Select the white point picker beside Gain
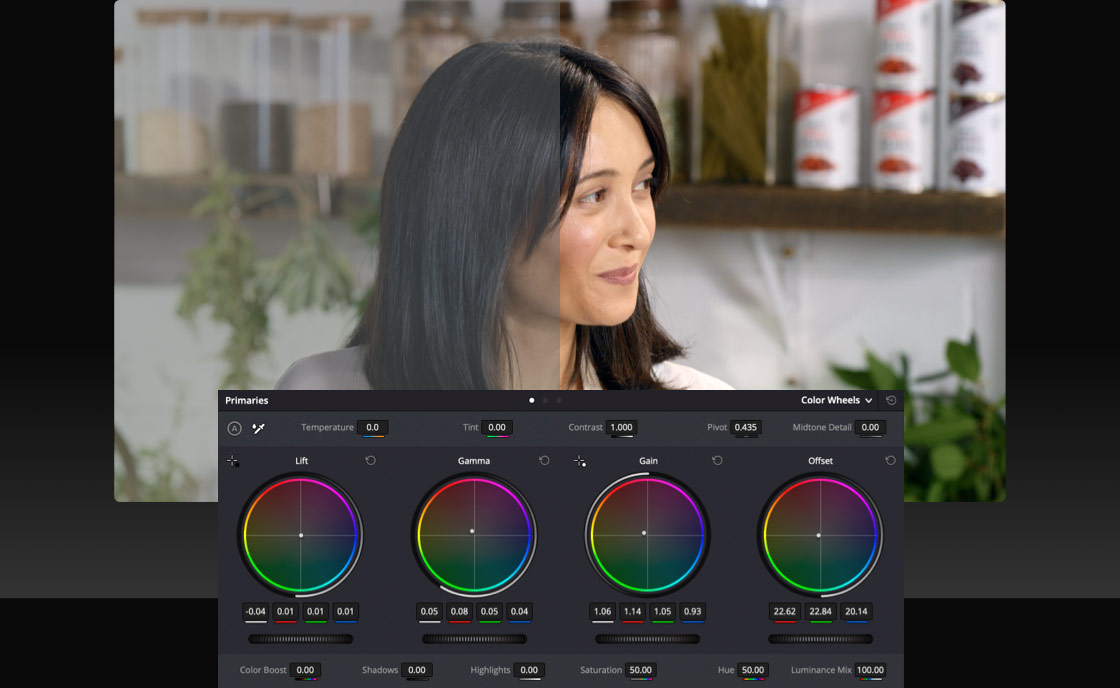 (x=577, y=461)
